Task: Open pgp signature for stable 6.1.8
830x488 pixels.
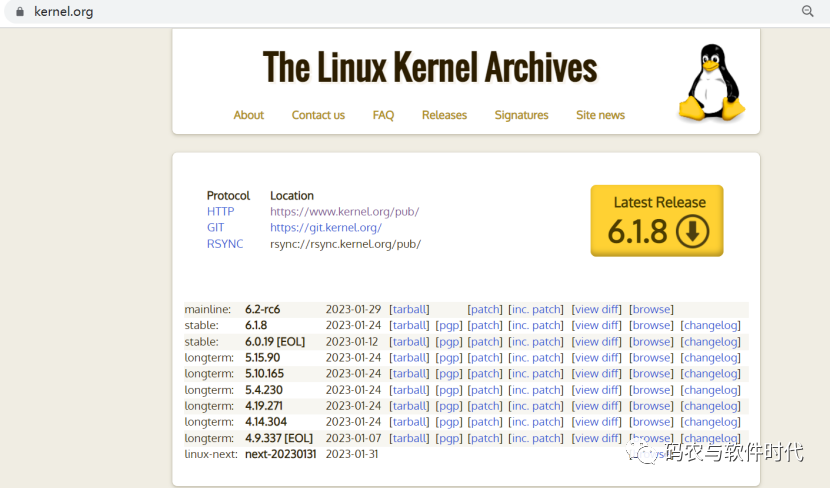Action: coord(449,325)
